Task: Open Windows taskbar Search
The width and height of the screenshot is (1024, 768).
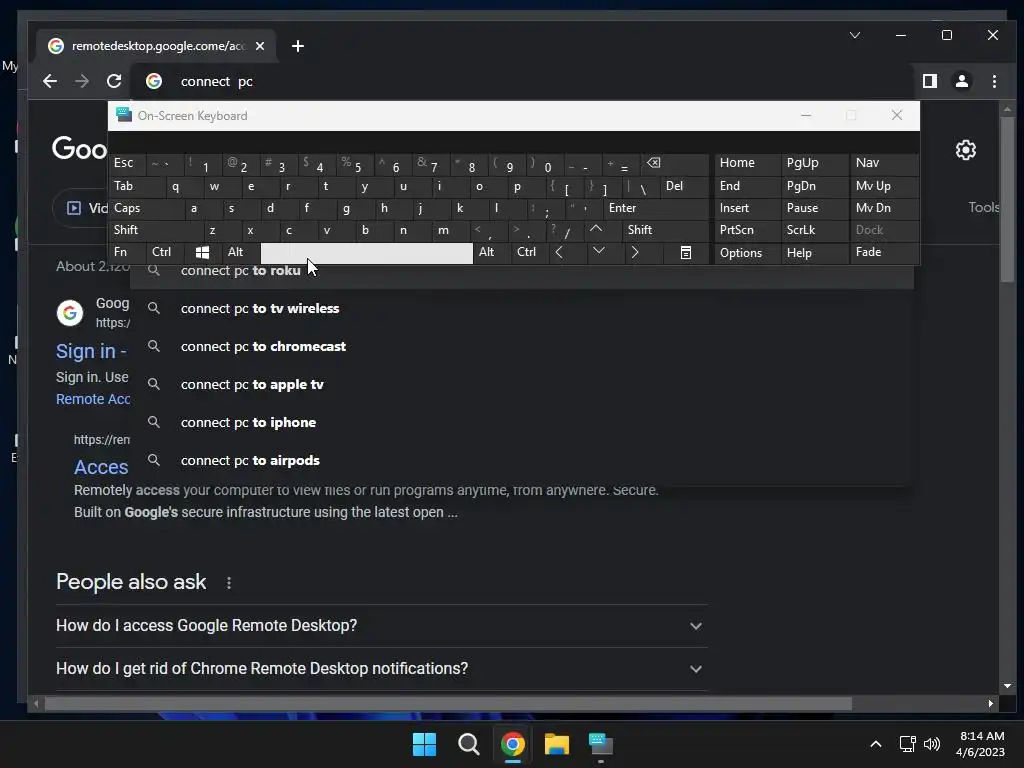Action: click(468, 744)
